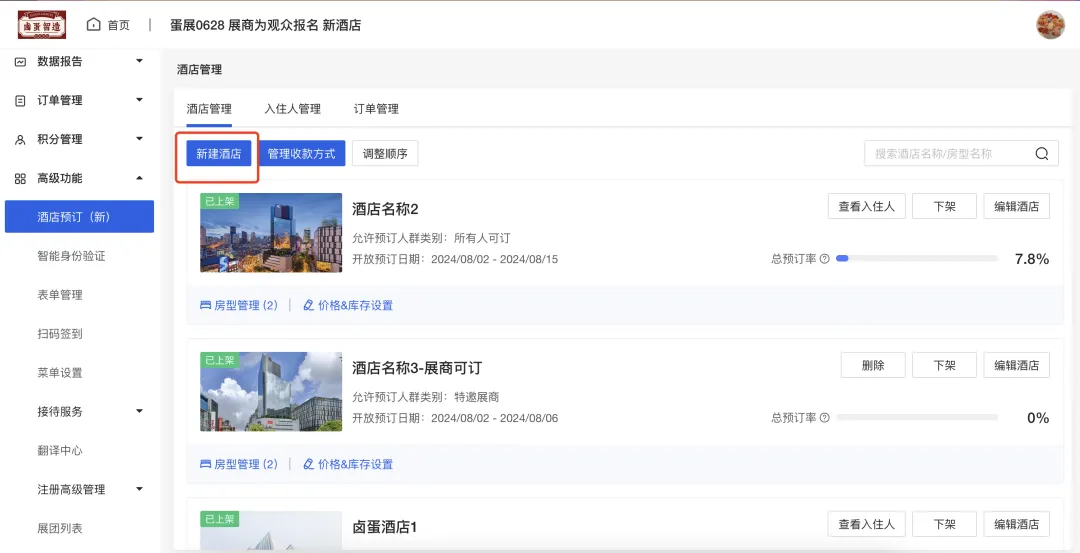Image resolution: width=1080 pixels, height=553 pixels.
Task: Open the user avatar in top right
Action: (1050, 25)
